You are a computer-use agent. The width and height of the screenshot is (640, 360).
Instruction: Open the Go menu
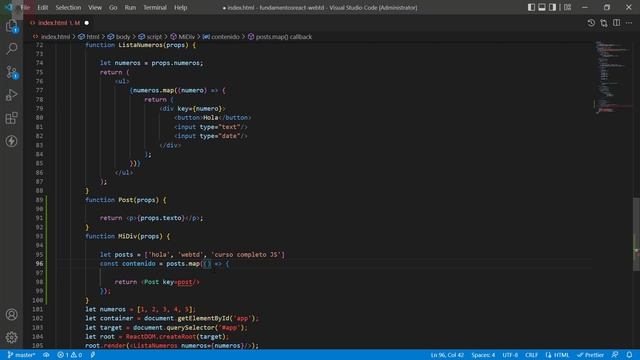(x=113, y=7)
